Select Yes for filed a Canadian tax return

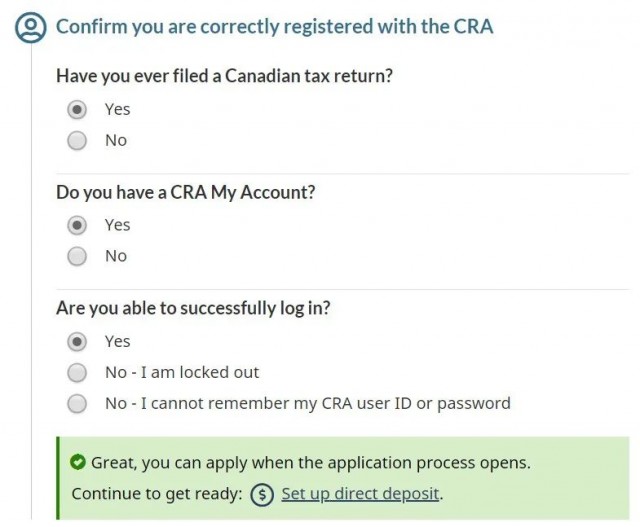[77, 109]
